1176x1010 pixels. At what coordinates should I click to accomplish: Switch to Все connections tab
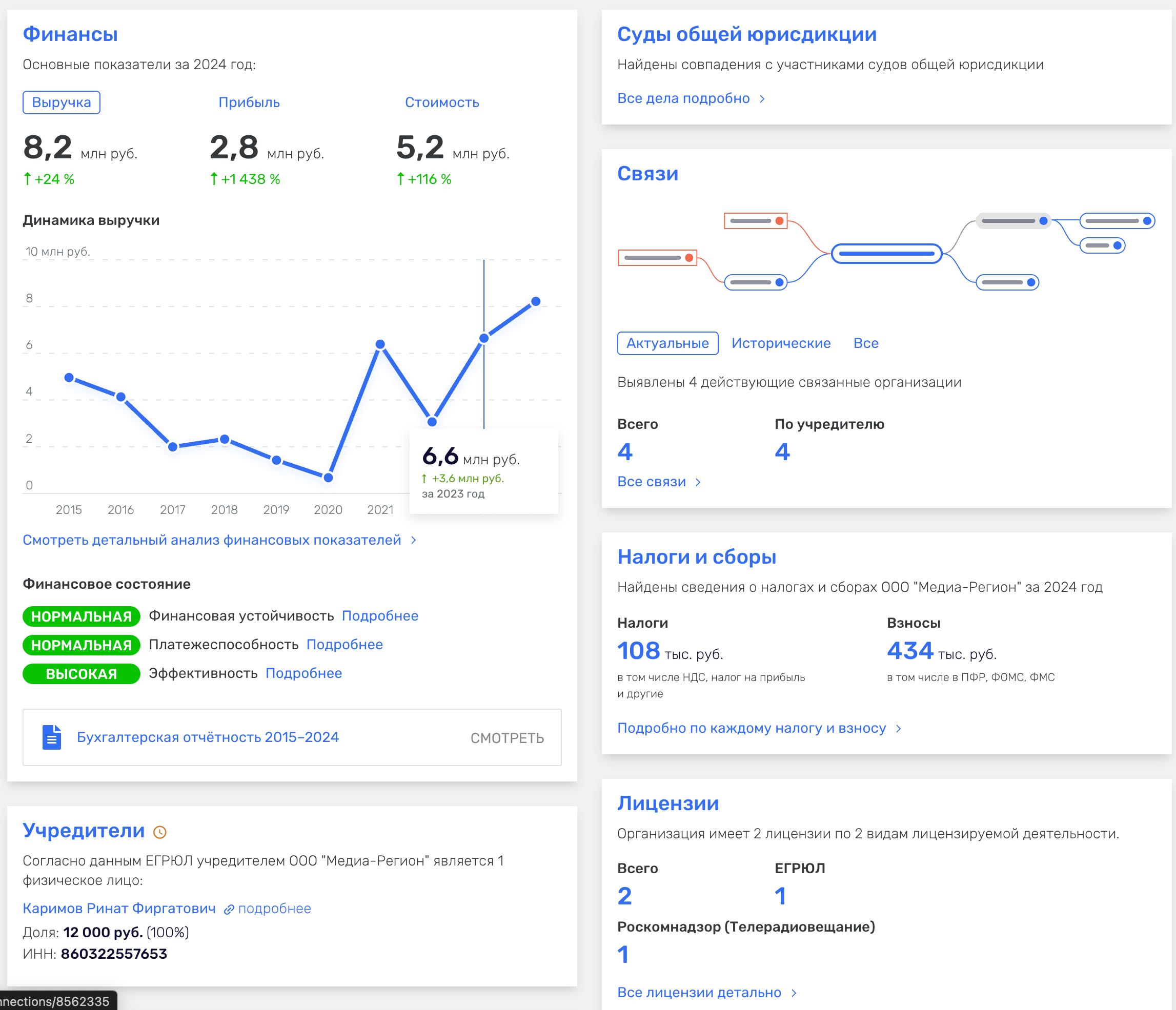(865, 343)
